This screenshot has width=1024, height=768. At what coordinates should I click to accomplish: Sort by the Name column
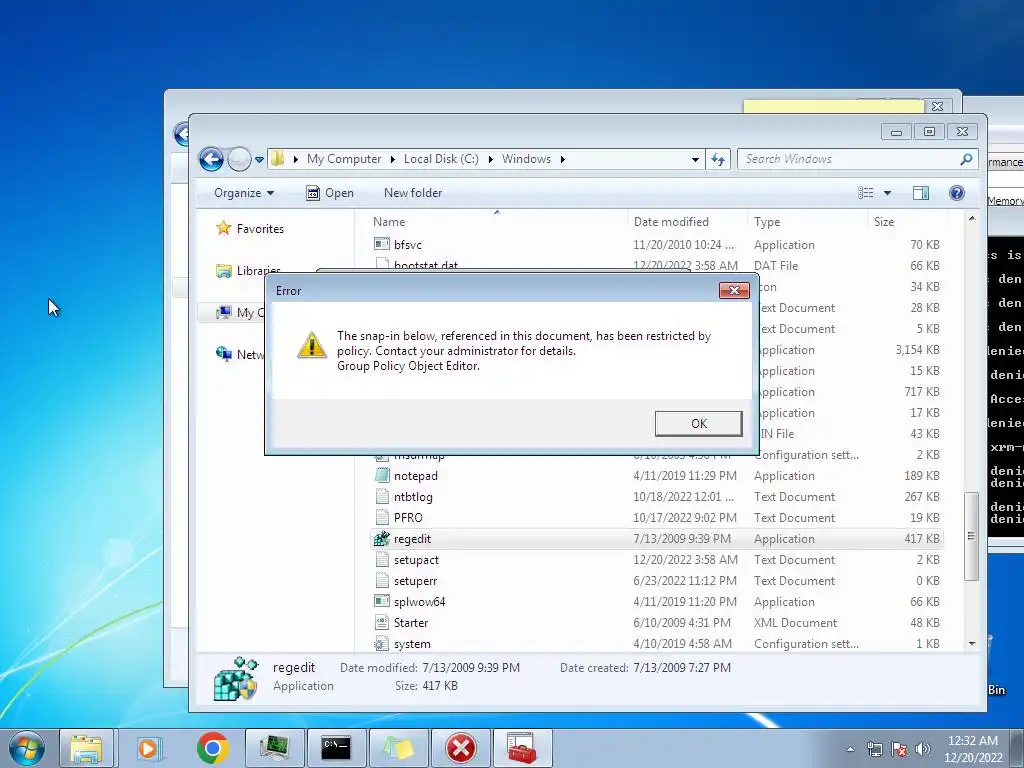[x=389, y=221]
